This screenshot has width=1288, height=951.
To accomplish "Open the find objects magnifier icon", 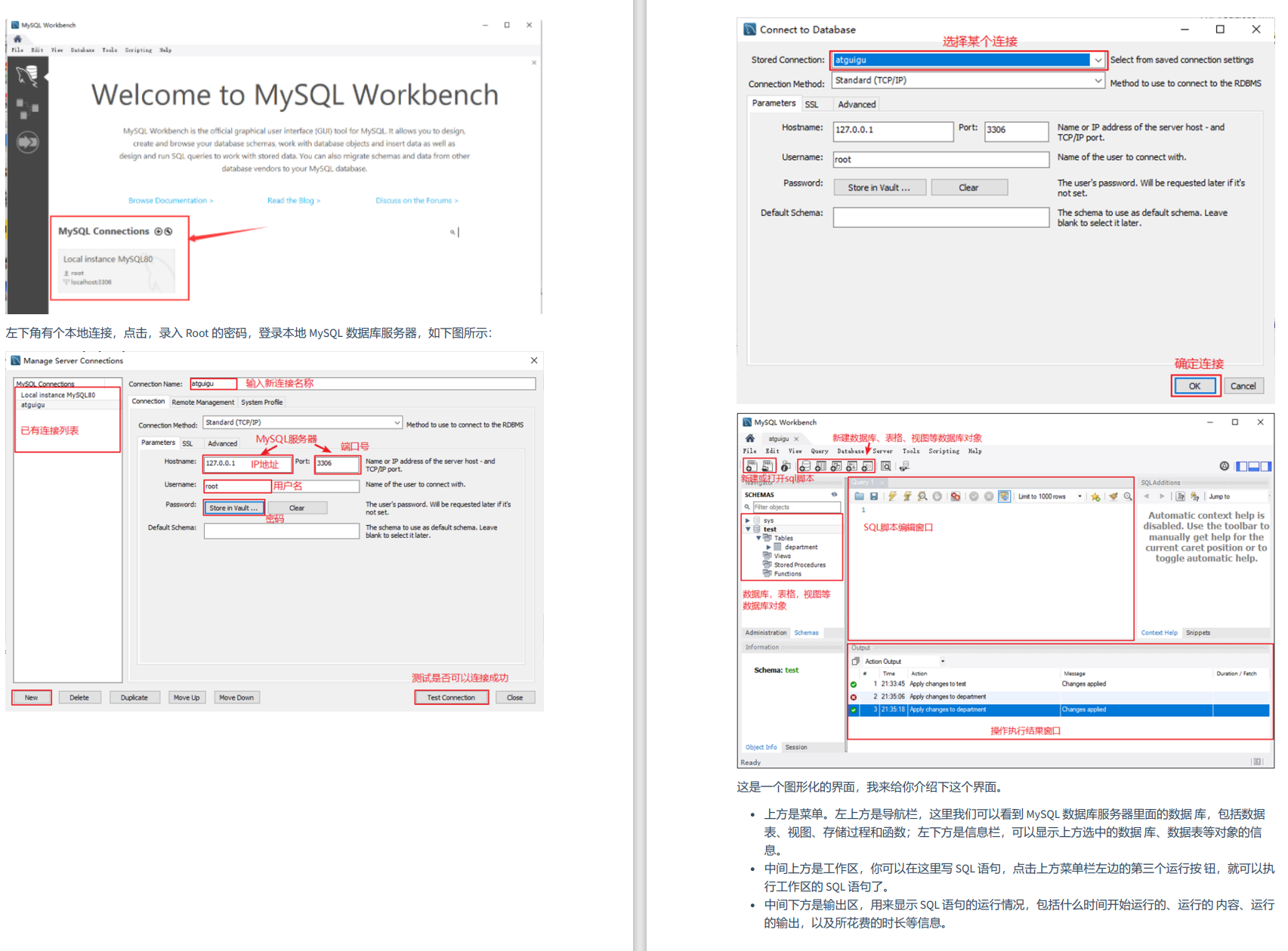I will click(885, 466).
